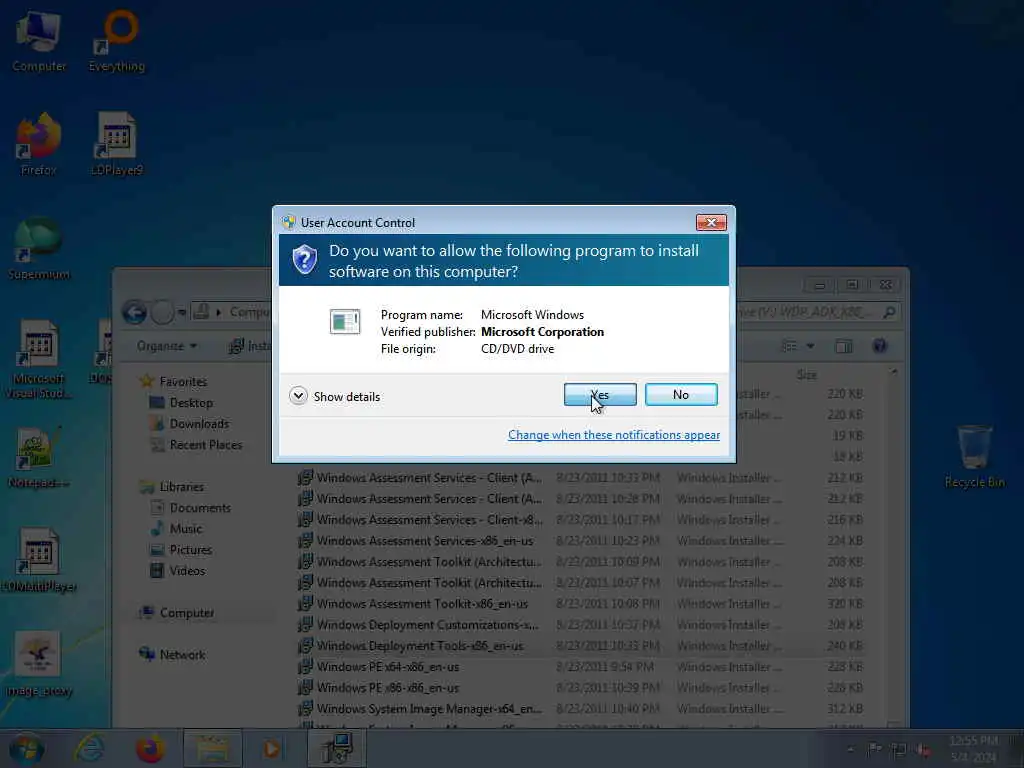
Task: Launch Internet Explorer from taskbar
Action: pyautogui.click(x=89, y=748)
